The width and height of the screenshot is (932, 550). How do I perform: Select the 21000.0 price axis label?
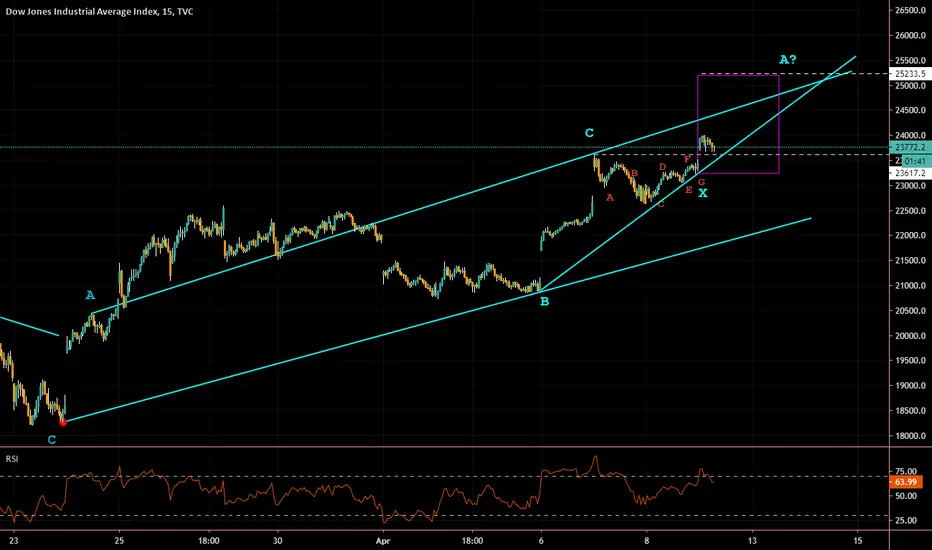pos(911,285)
